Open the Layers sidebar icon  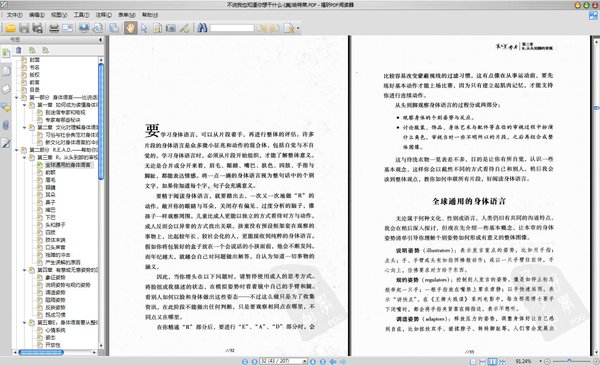(6, 89)
